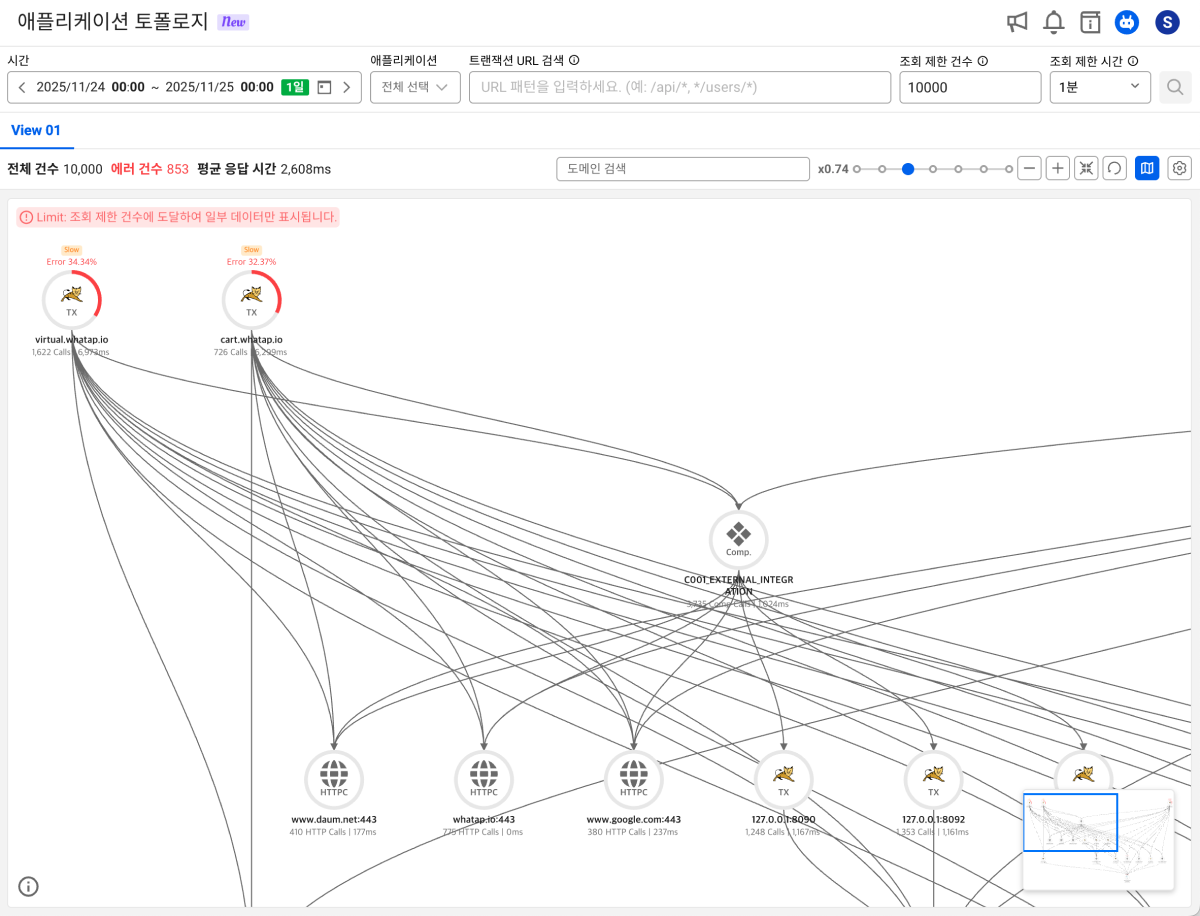This screenshot has width=1200, height=916.
Task: Click the green 1일 time range badge
Action: click(x=295, y=87)
